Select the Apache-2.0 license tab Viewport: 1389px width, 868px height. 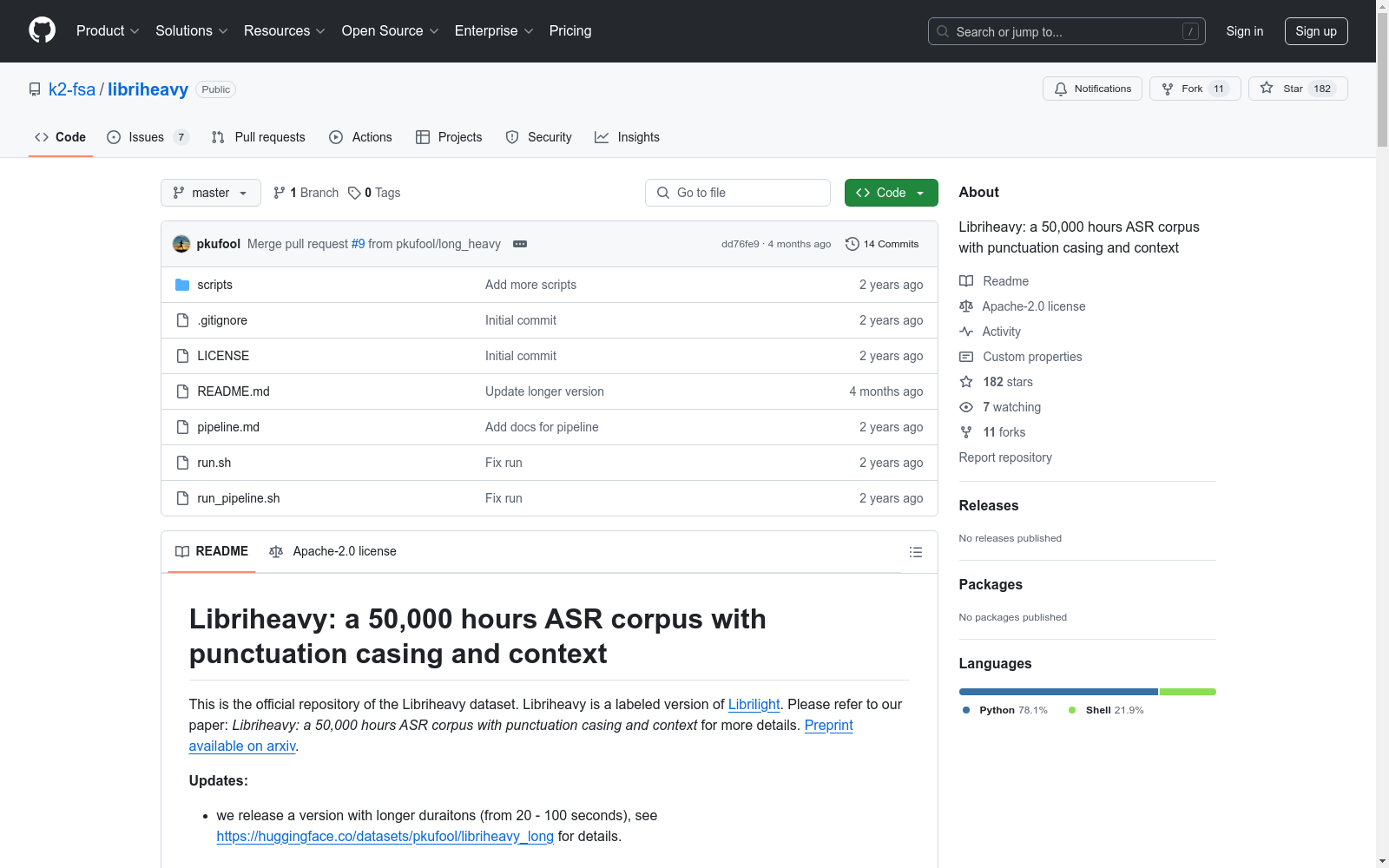[x=333, y=552]
